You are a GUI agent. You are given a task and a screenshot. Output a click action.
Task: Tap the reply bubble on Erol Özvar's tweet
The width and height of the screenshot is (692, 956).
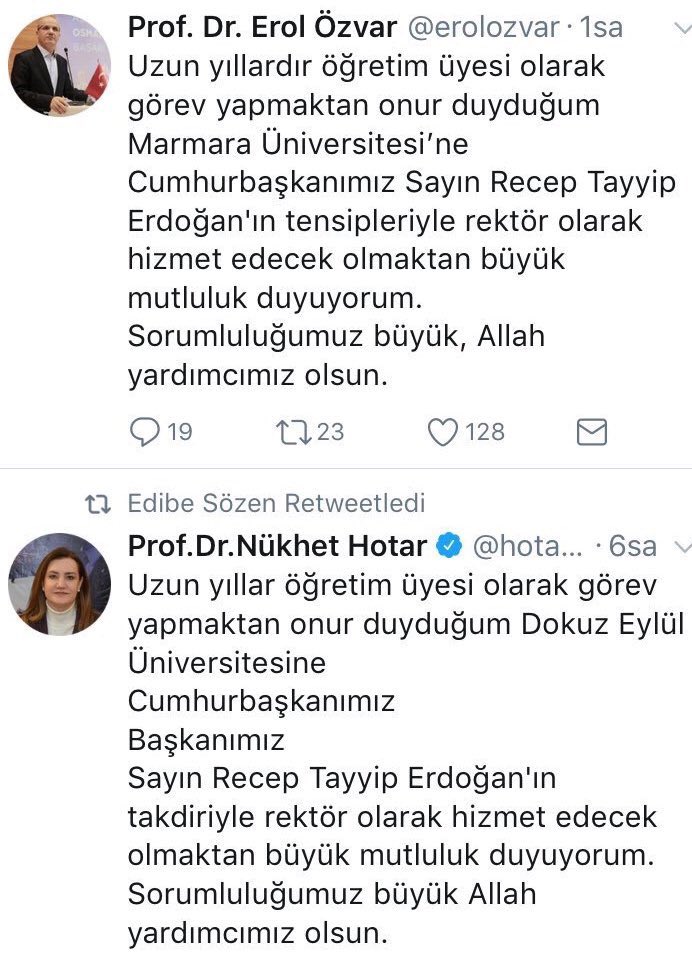pyautogui.click(x=146, y=431)
